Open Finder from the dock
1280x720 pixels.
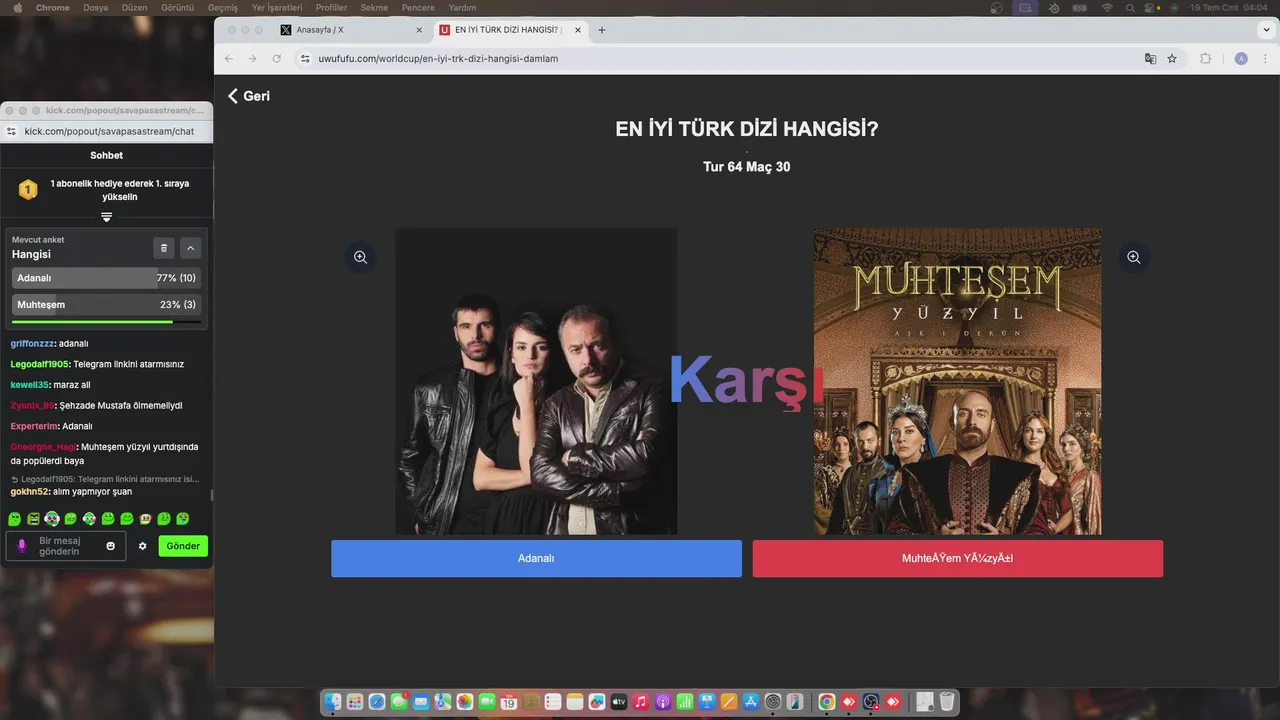click(333, 702)
